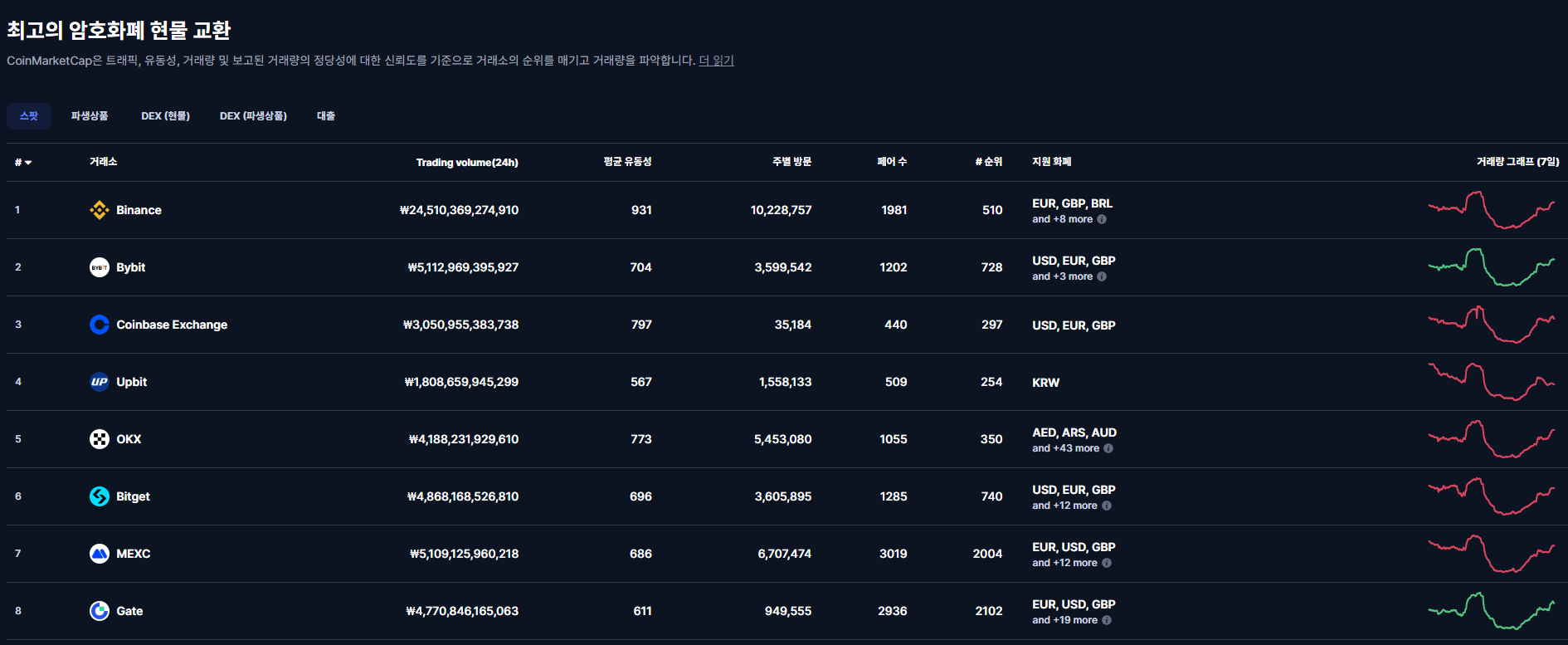Click the 최고의 암호화폐 현물 교환 heading
Image resolution: width=1568 pixels, height=645 pixels.
point(119,31)
